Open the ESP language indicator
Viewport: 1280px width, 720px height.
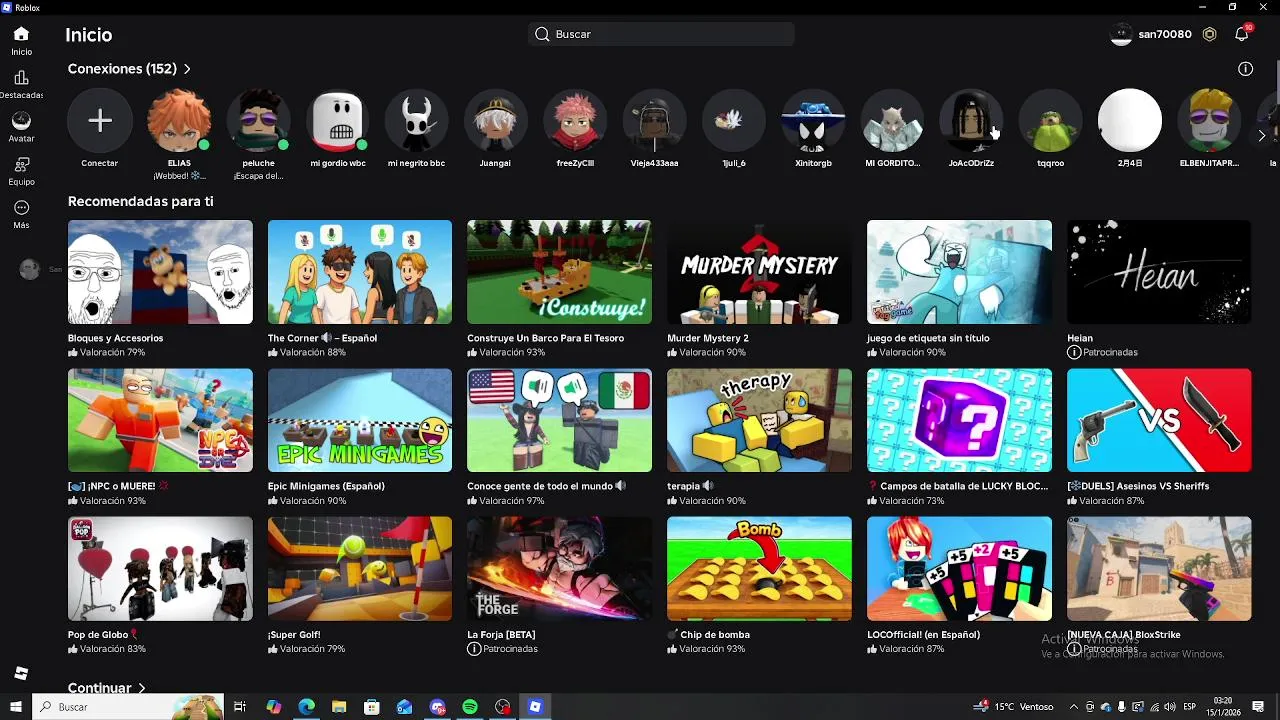1190,707
